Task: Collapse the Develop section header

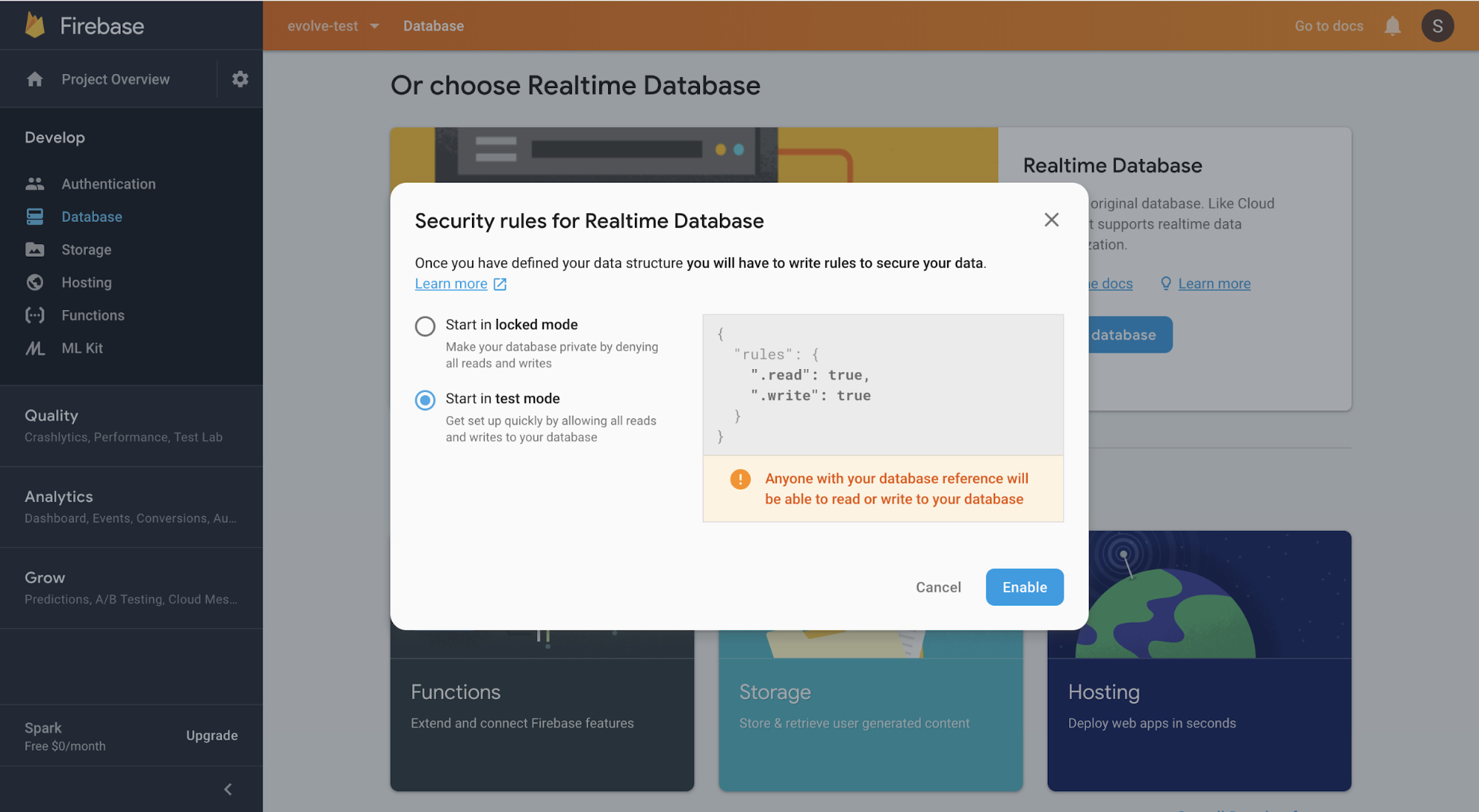Action: click(x=55, y=137)
